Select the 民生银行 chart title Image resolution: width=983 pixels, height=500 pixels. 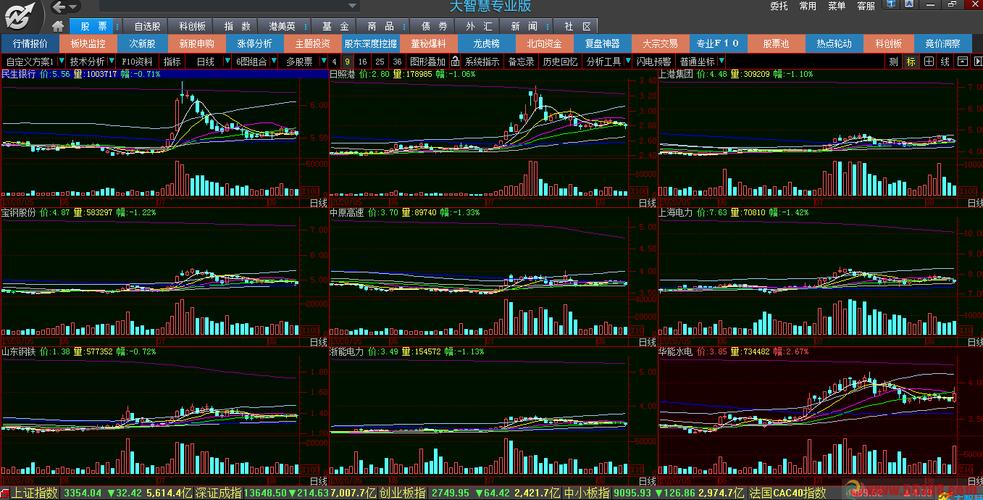19,74
